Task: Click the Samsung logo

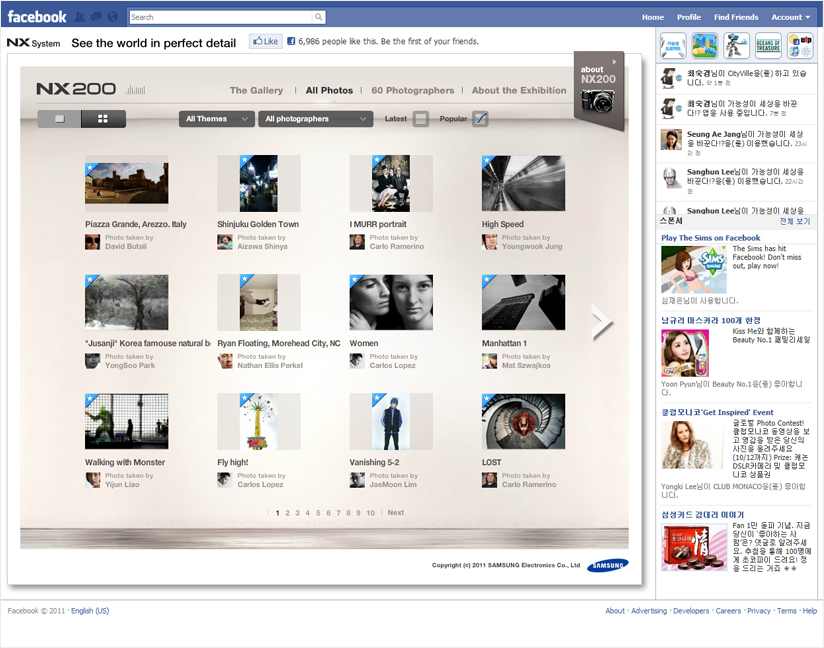Action: click(607, 565)
